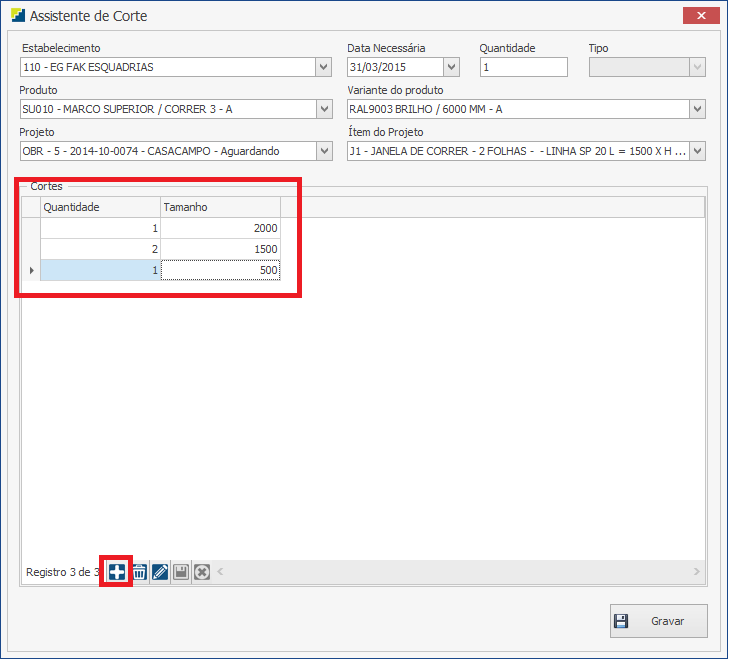Click the Tamanho column header

(220, 206)
